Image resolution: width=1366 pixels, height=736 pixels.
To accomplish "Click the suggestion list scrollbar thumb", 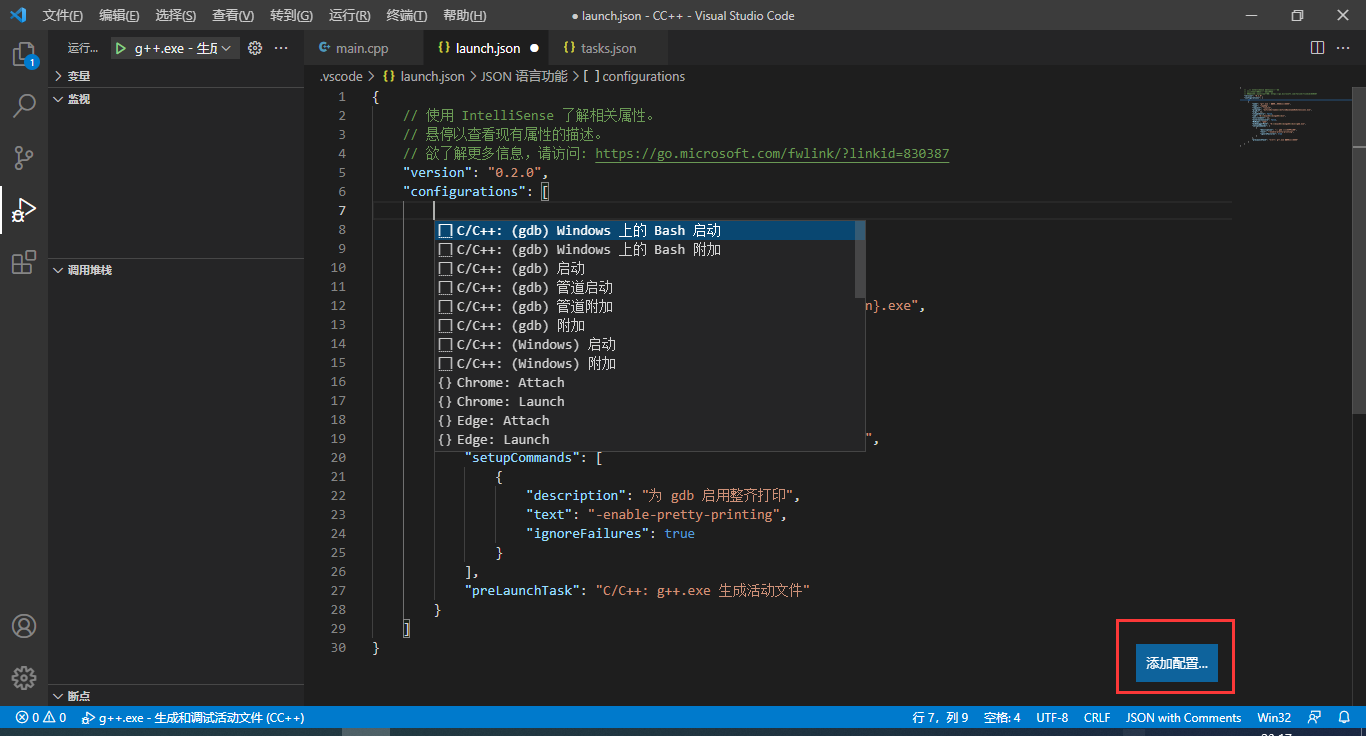I will coord(860,260).
